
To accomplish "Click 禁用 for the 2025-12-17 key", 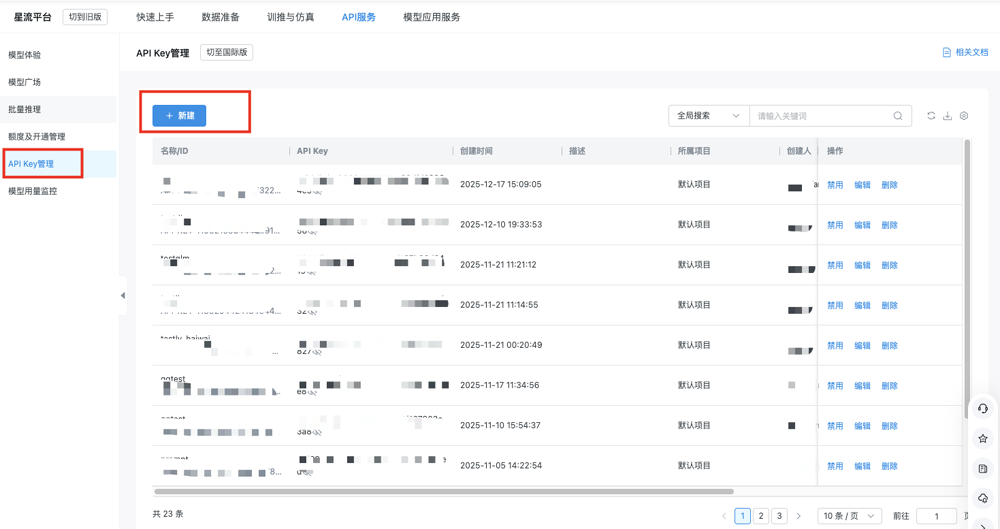I will [x=835, y=185].
